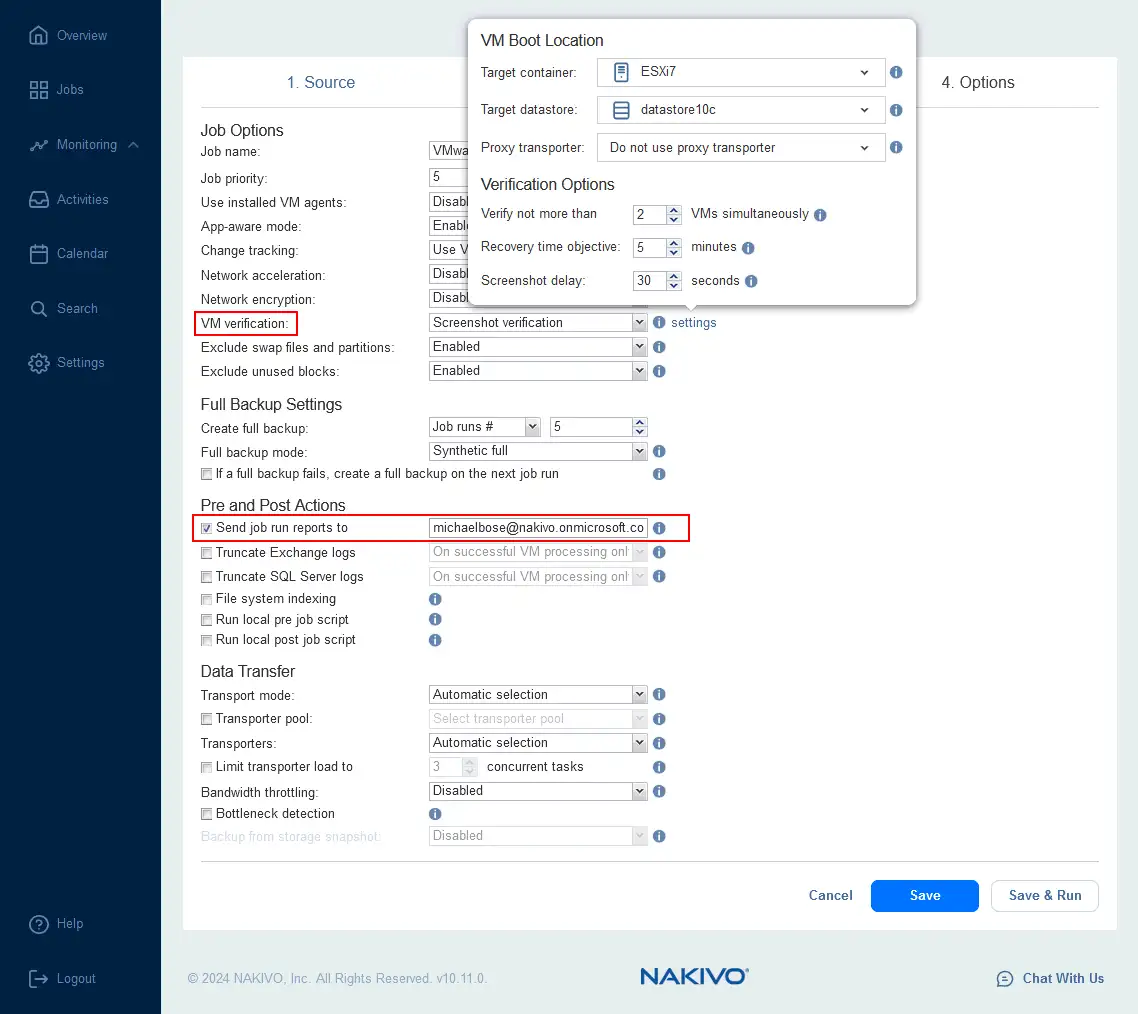1138x1014 pixels.
Task: Go to step 1. Source tab
Action: pos(321,83)
